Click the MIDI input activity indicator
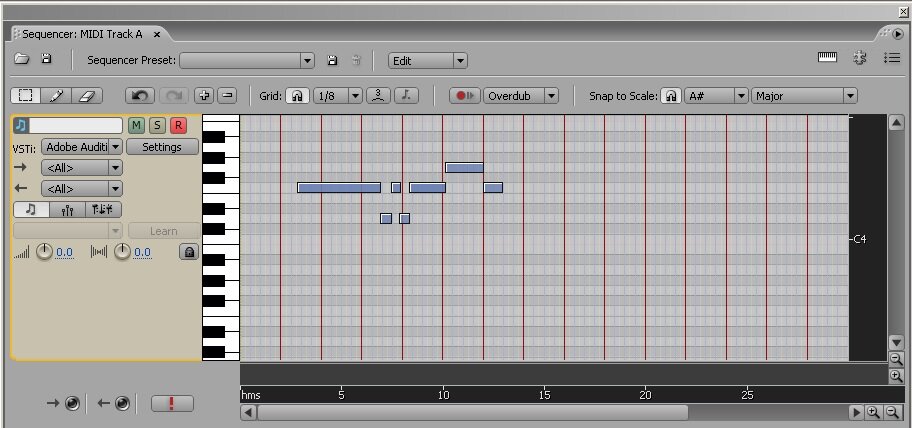 coord(72,403)
